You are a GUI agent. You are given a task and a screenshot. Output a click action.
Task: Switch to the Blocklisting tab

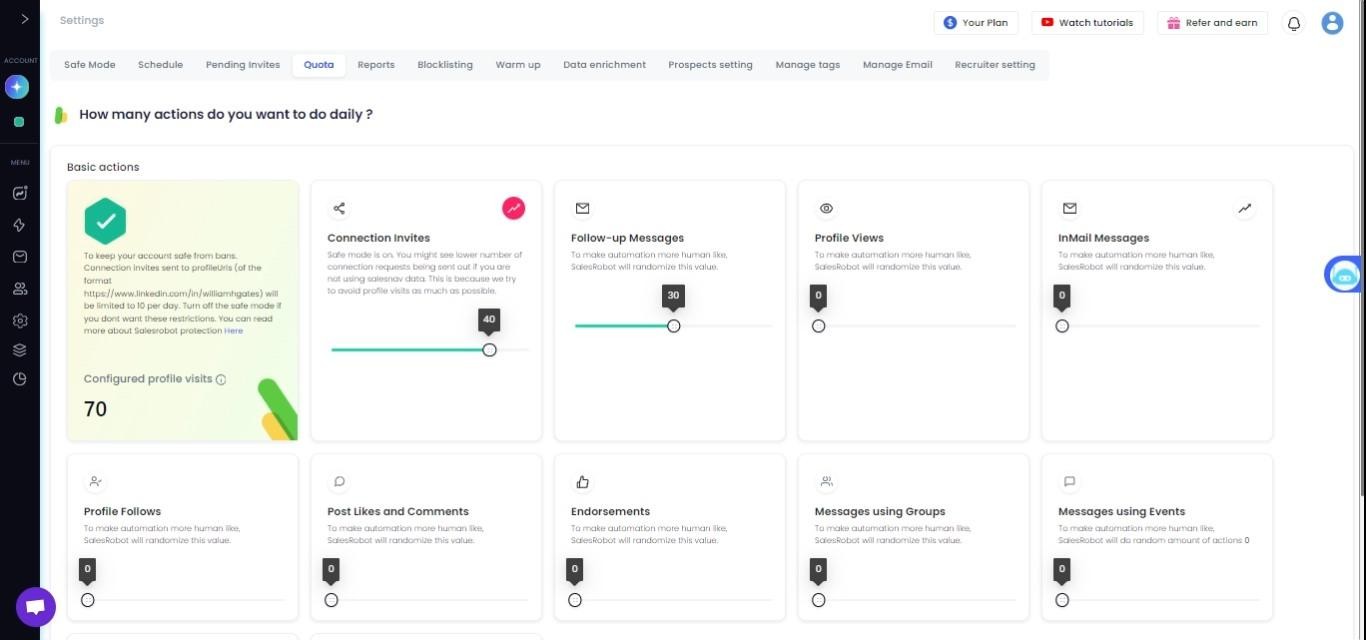(x=445, y=64)
